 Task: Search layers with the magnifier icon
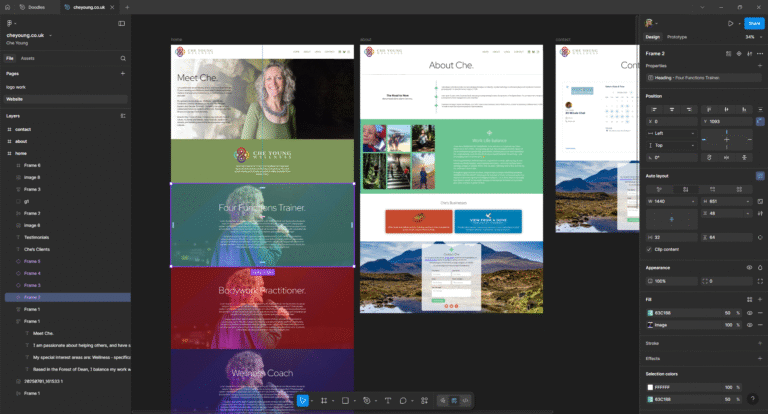pyautogui.click(x=123, y=58)
